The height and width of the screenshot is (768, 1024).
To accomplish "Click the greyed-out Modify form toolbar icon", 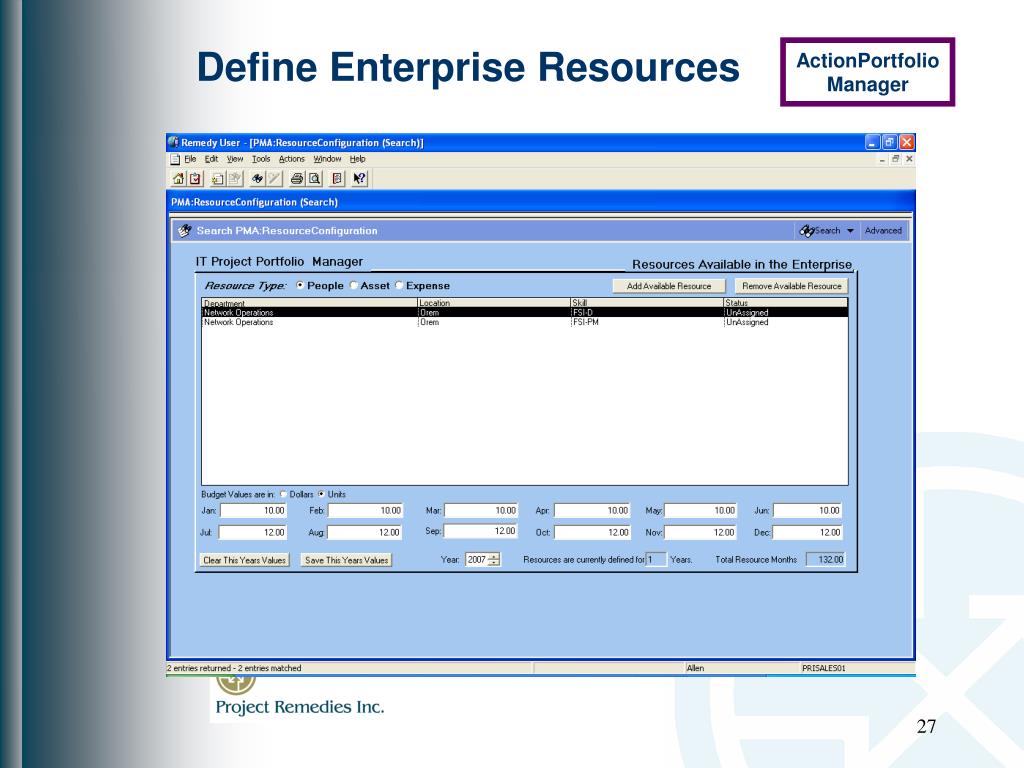I will pos(234,178).
